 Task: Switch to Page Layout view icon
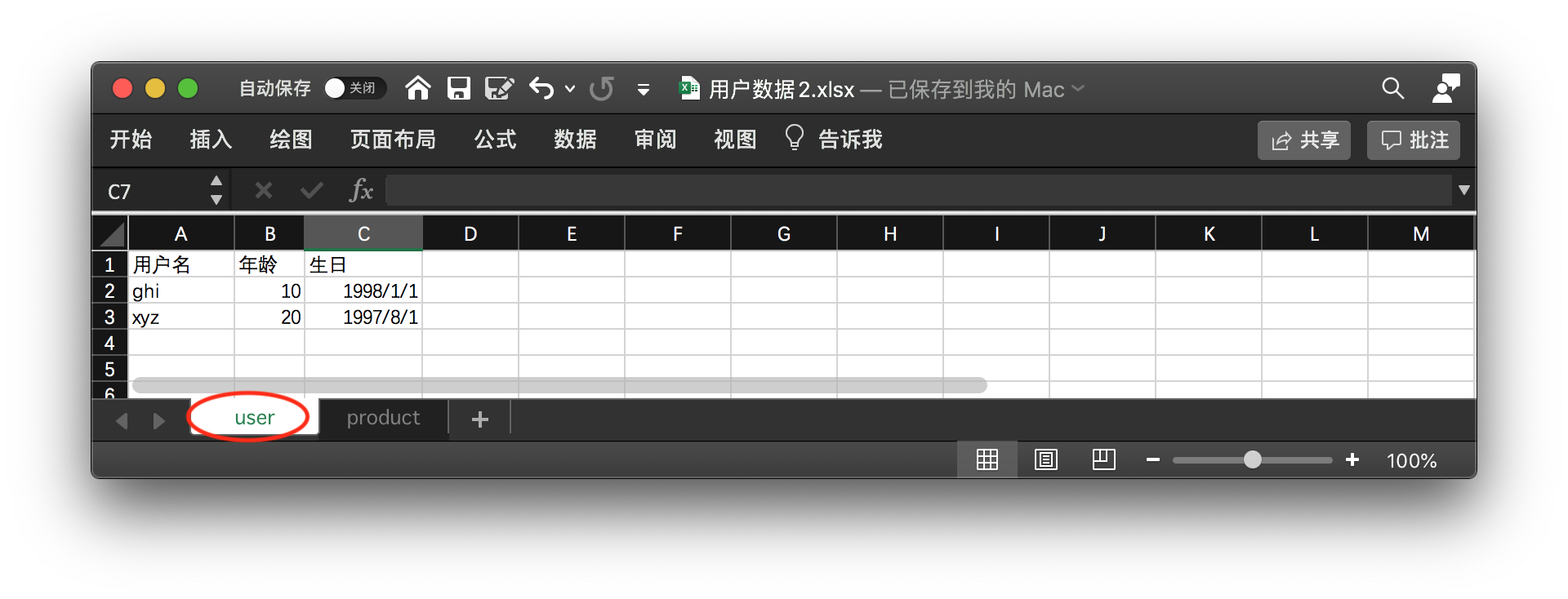(1046, 459)
